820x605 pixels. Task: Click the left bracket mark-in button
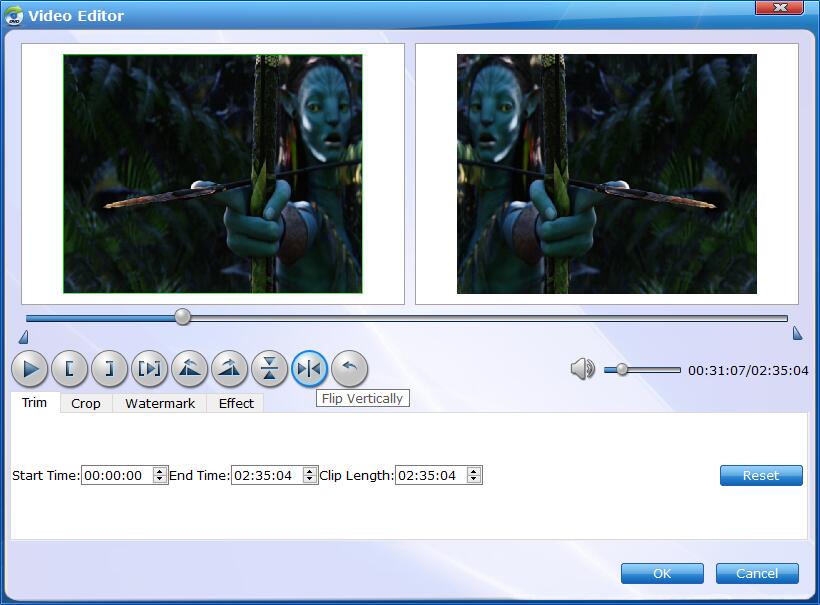[x=70, y=369]
